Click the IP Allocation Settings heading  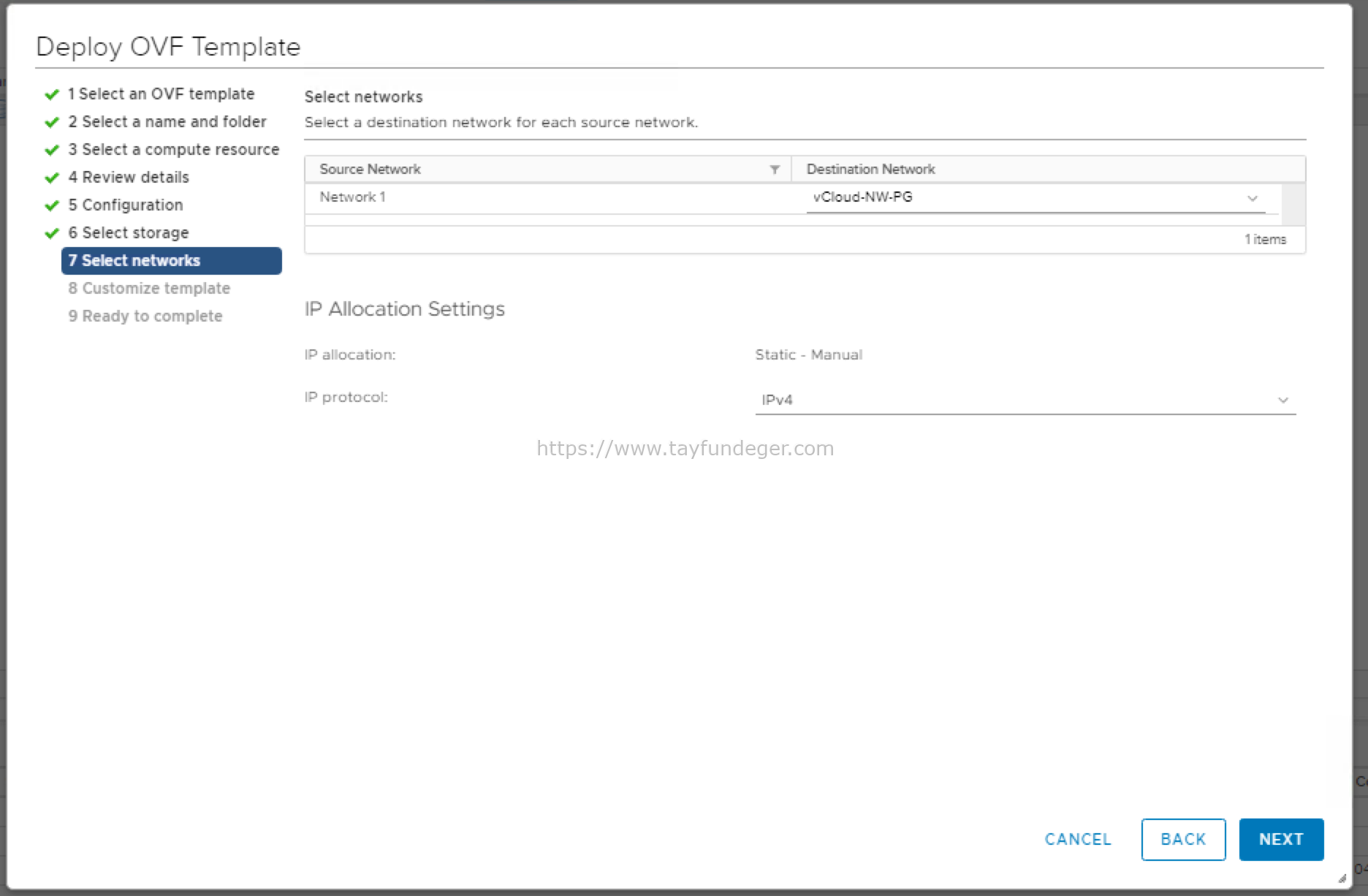click(404, 309)
